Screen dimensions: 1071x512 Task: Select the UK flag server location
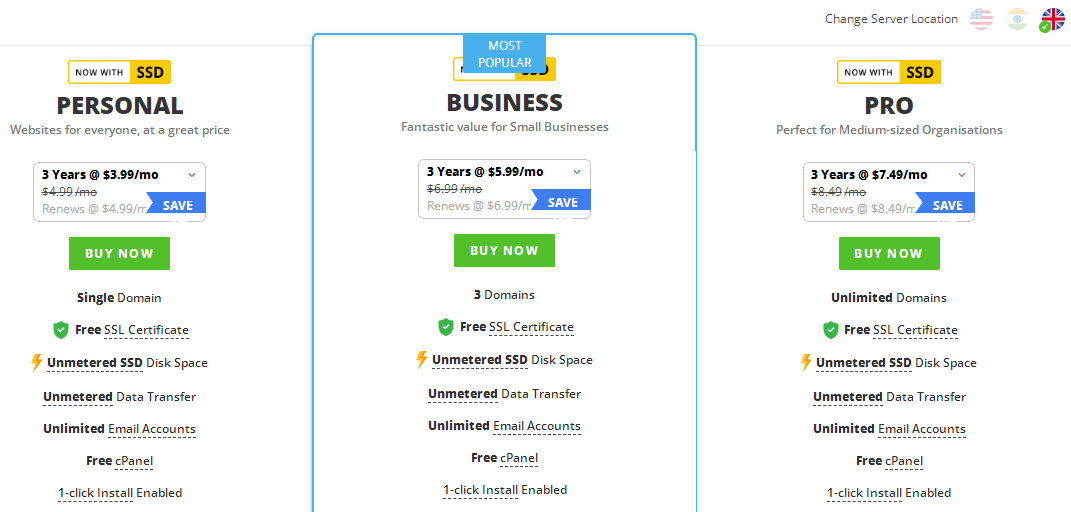1053,19
